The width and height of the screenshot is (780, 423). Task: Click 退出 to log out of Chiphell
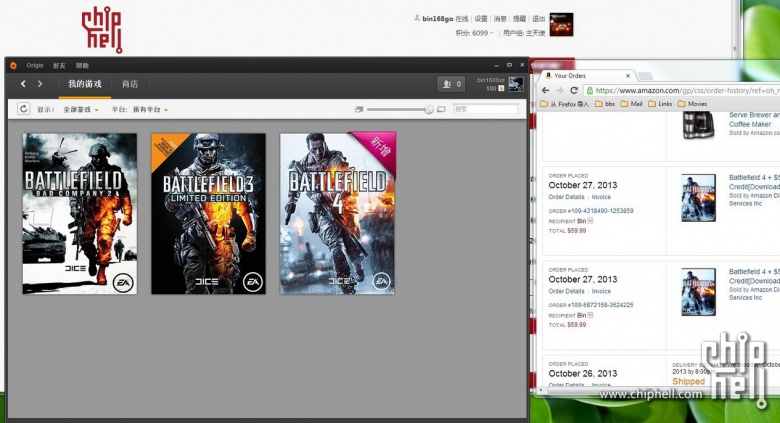pos(539,19)
